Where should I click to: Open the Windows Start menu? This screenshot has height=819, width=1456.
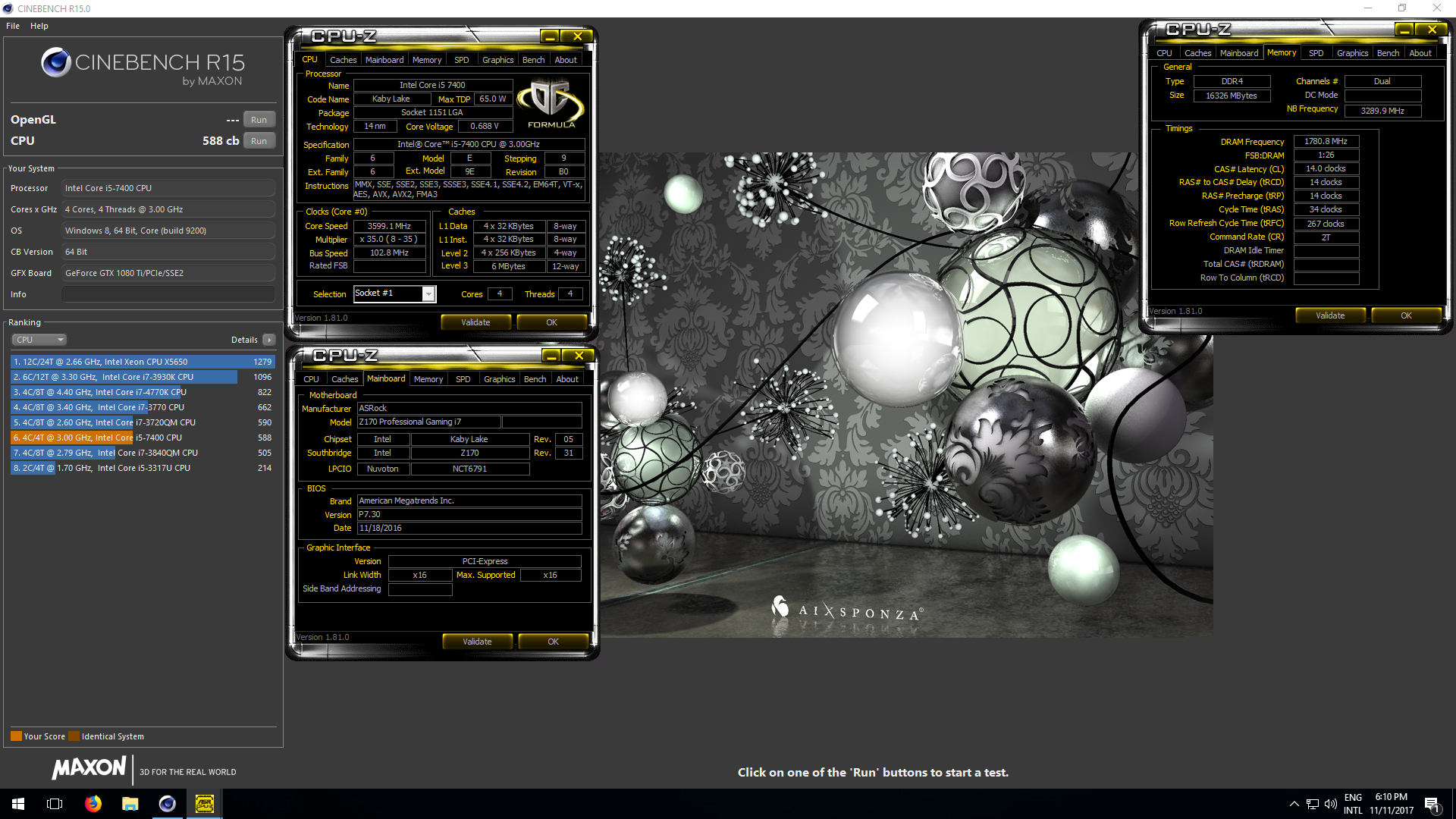tap(18, 804)
